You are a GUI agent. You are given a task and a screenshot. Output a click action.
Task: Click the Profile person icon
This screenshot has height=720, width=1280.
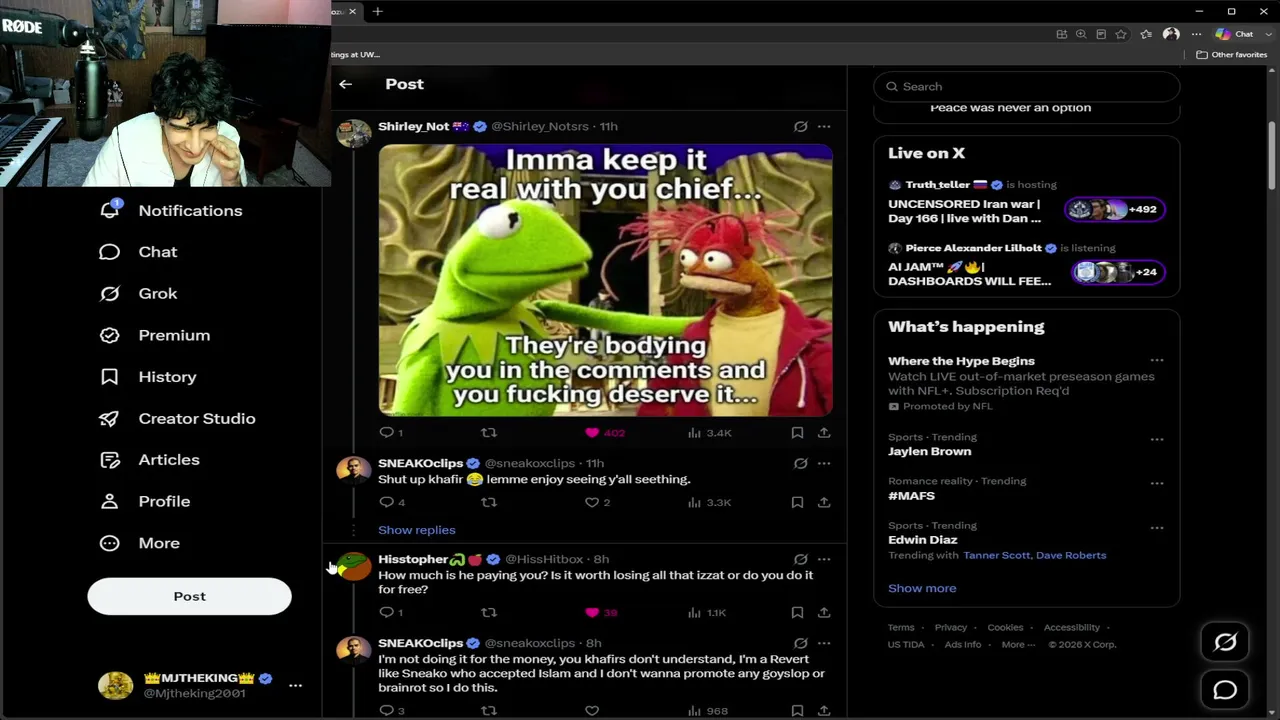pyautogui.click(x=110, y=501)
